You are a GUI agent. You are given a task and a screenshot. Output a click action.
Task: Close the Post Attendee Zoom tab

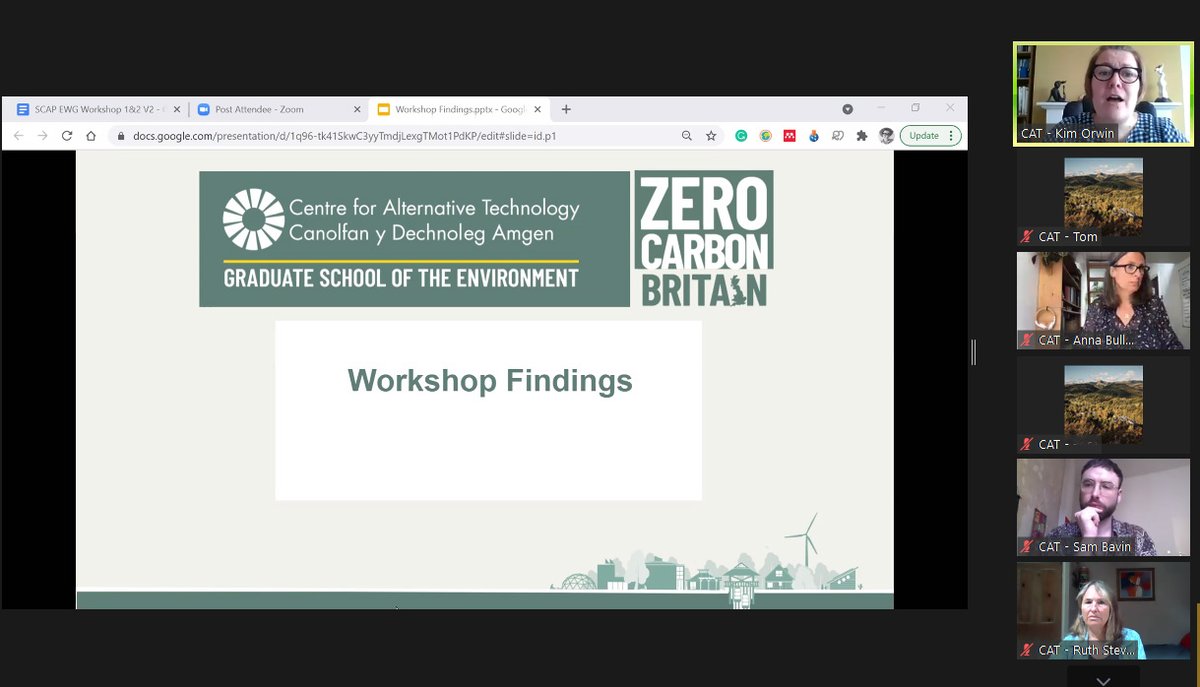pyautogui.click(x=357, y=109)
